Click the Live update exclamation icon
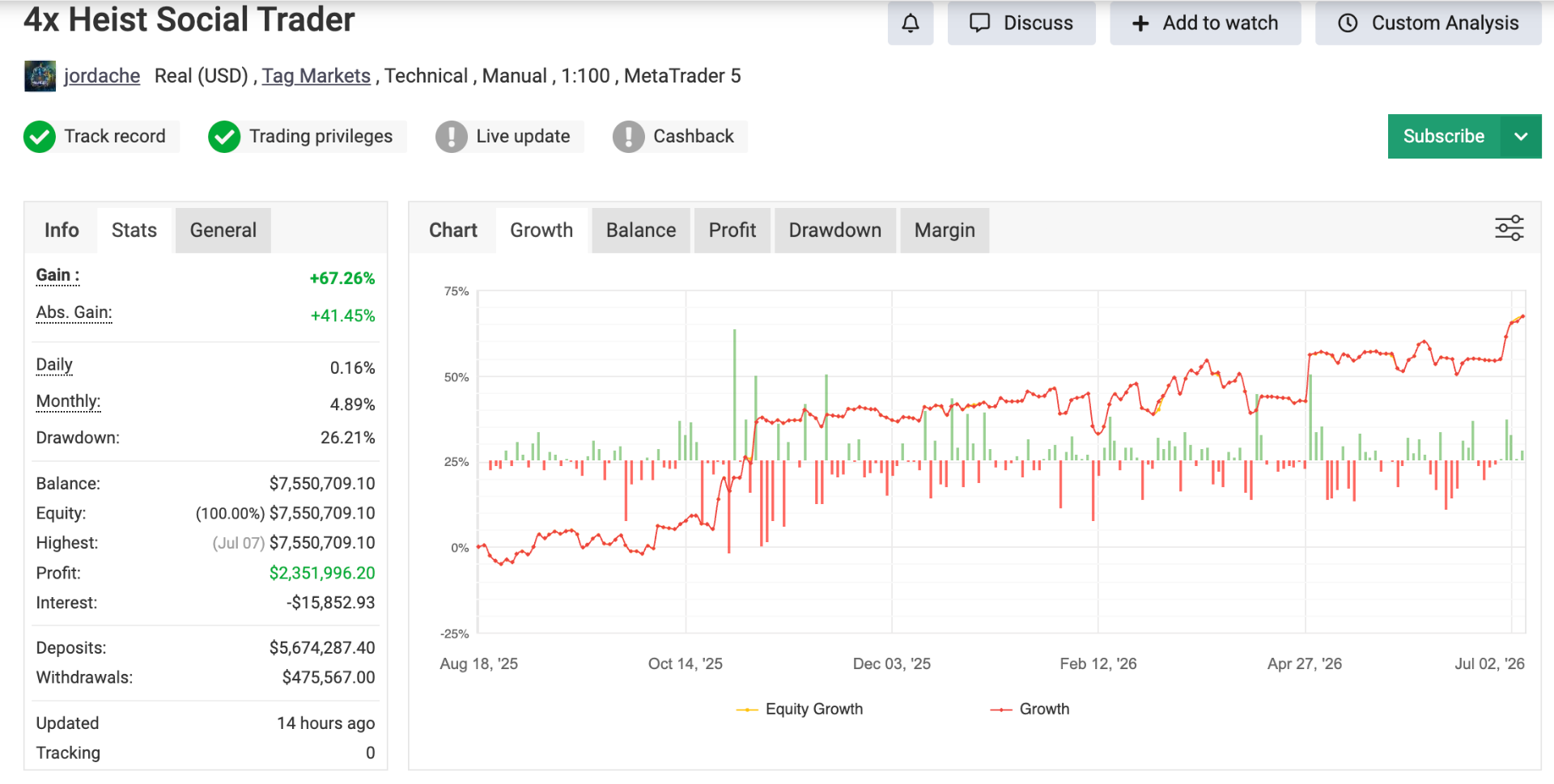This screenshot has width=1554, height=784. [x=452, y=137]
